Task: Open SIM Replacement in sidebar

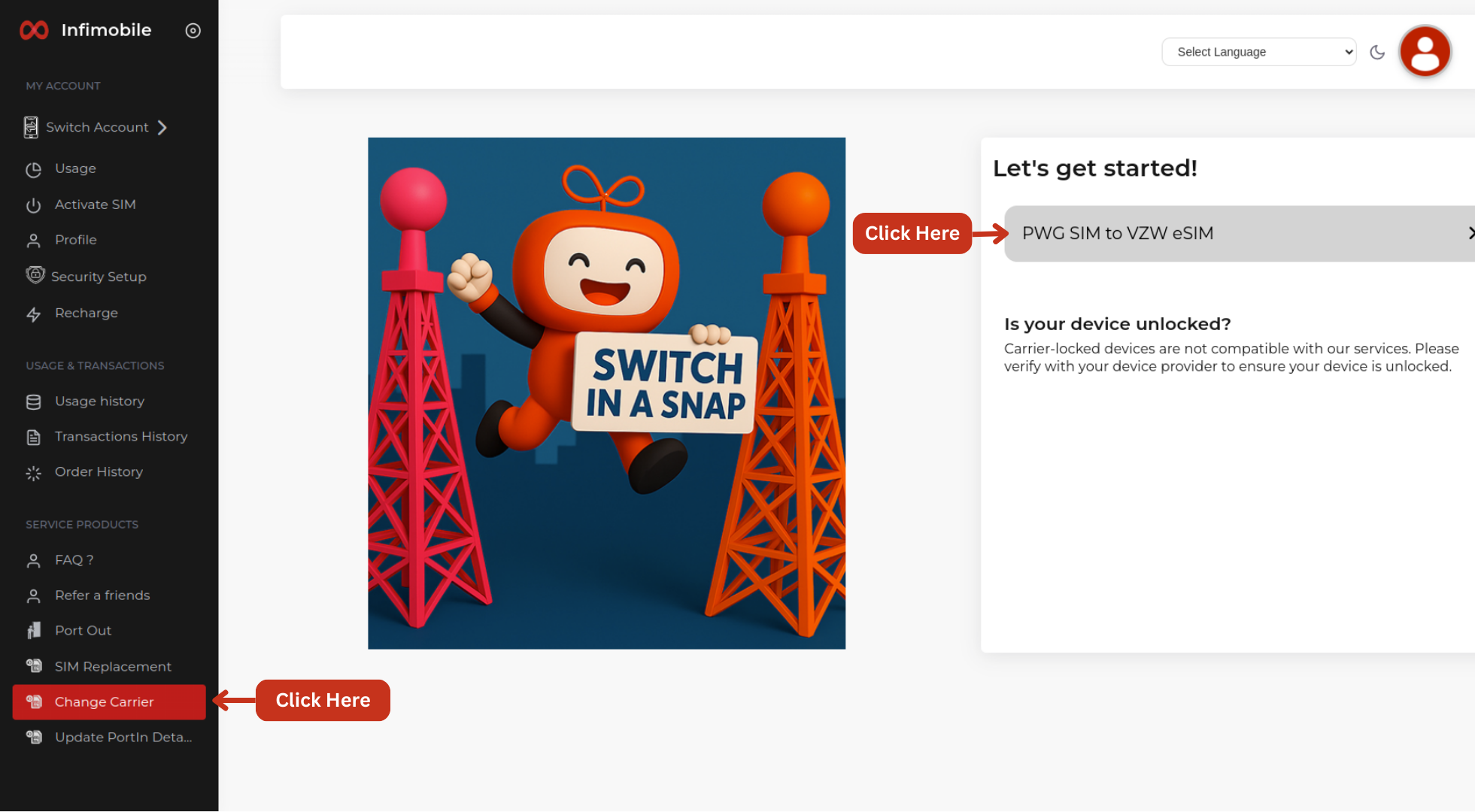Action: (x=113, y=667)
